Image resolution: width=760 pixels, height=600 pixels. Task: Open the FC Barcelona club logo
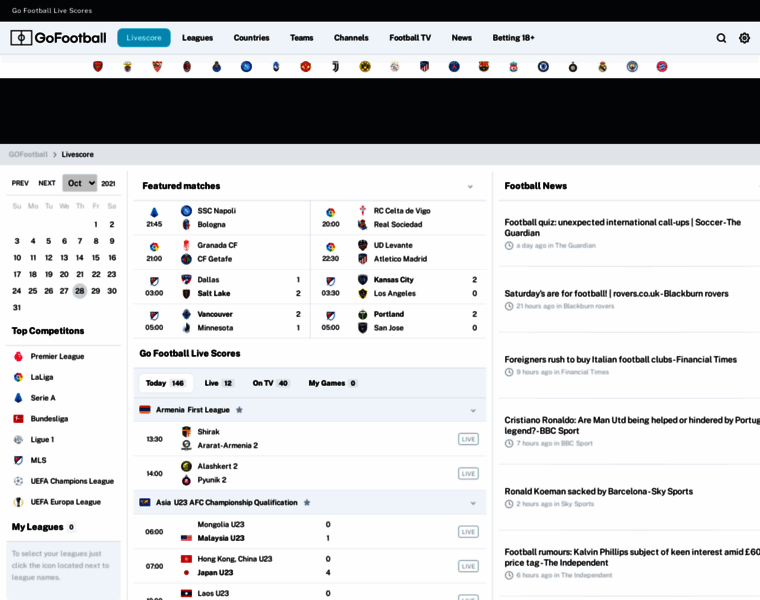484,66
